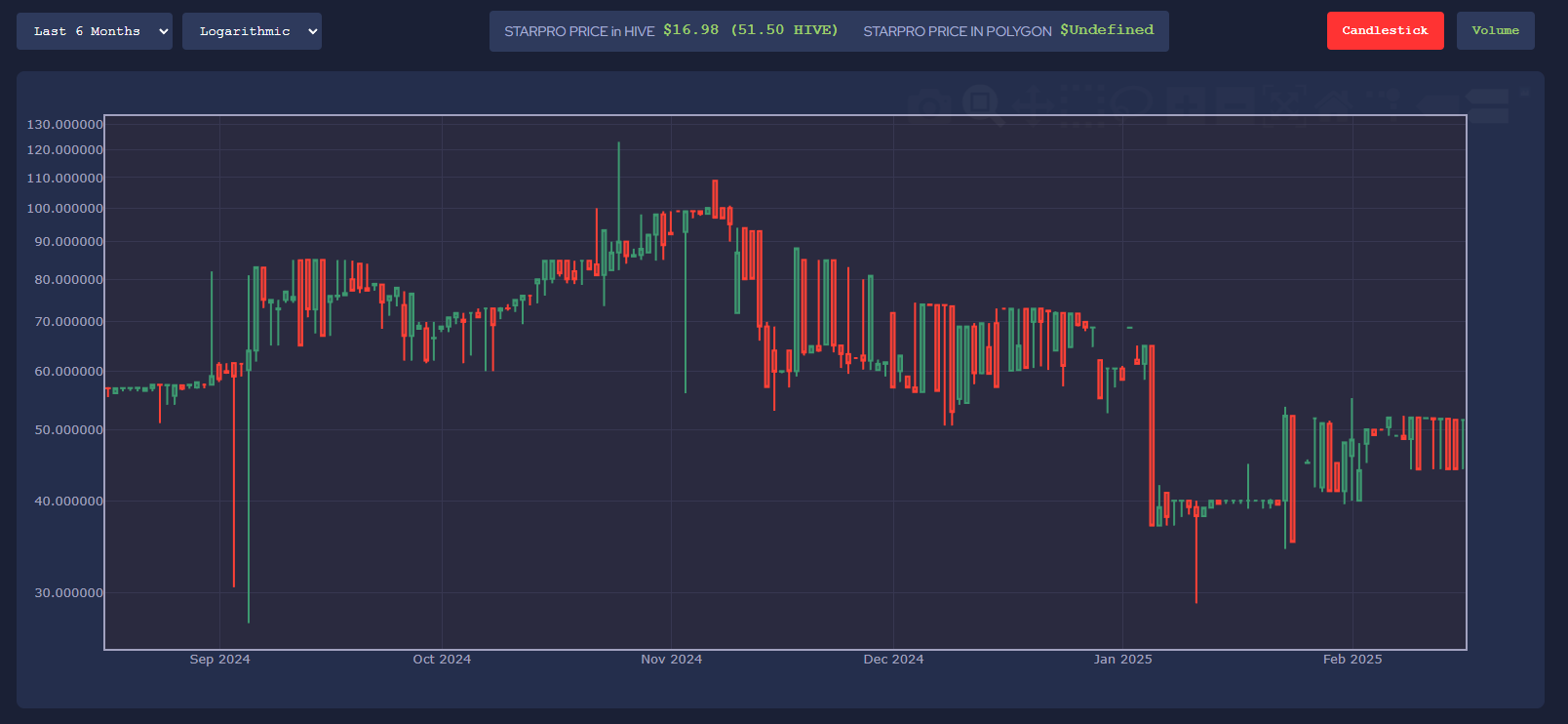Switch to the Volume chart button
The height and width of the screenshot is (724, 1568).
[x=1496, y=31]
